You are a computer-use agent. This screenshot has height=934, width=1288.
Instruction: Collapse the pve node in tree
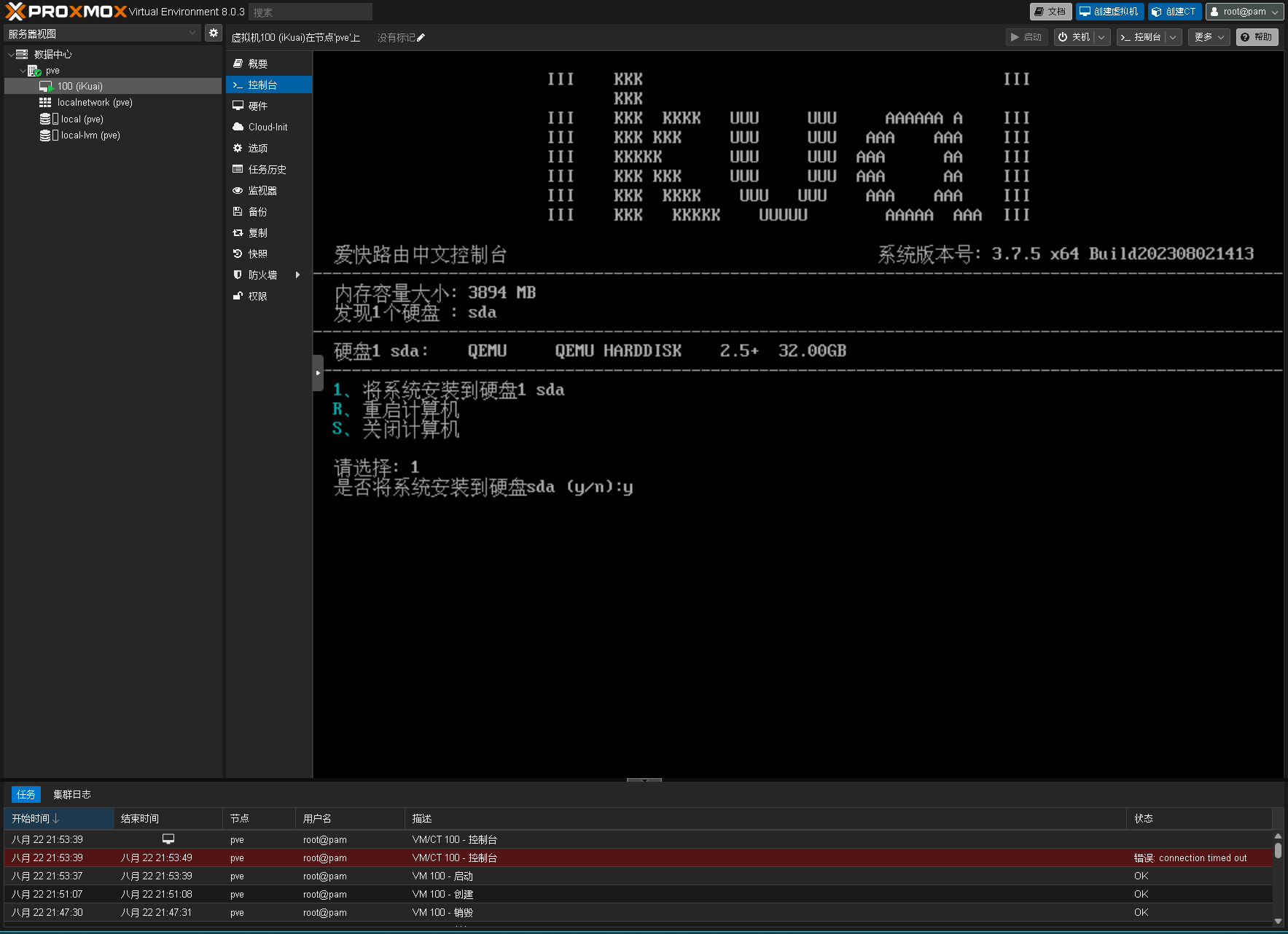tap(23, 71)
